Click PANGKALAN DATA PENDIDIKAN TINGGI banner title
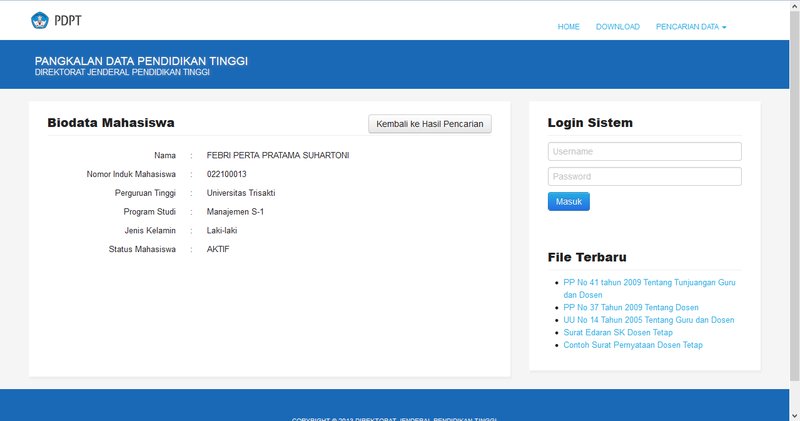Viewport: 800px width, 421px height. pyautogui.click(x=141, y=61)
